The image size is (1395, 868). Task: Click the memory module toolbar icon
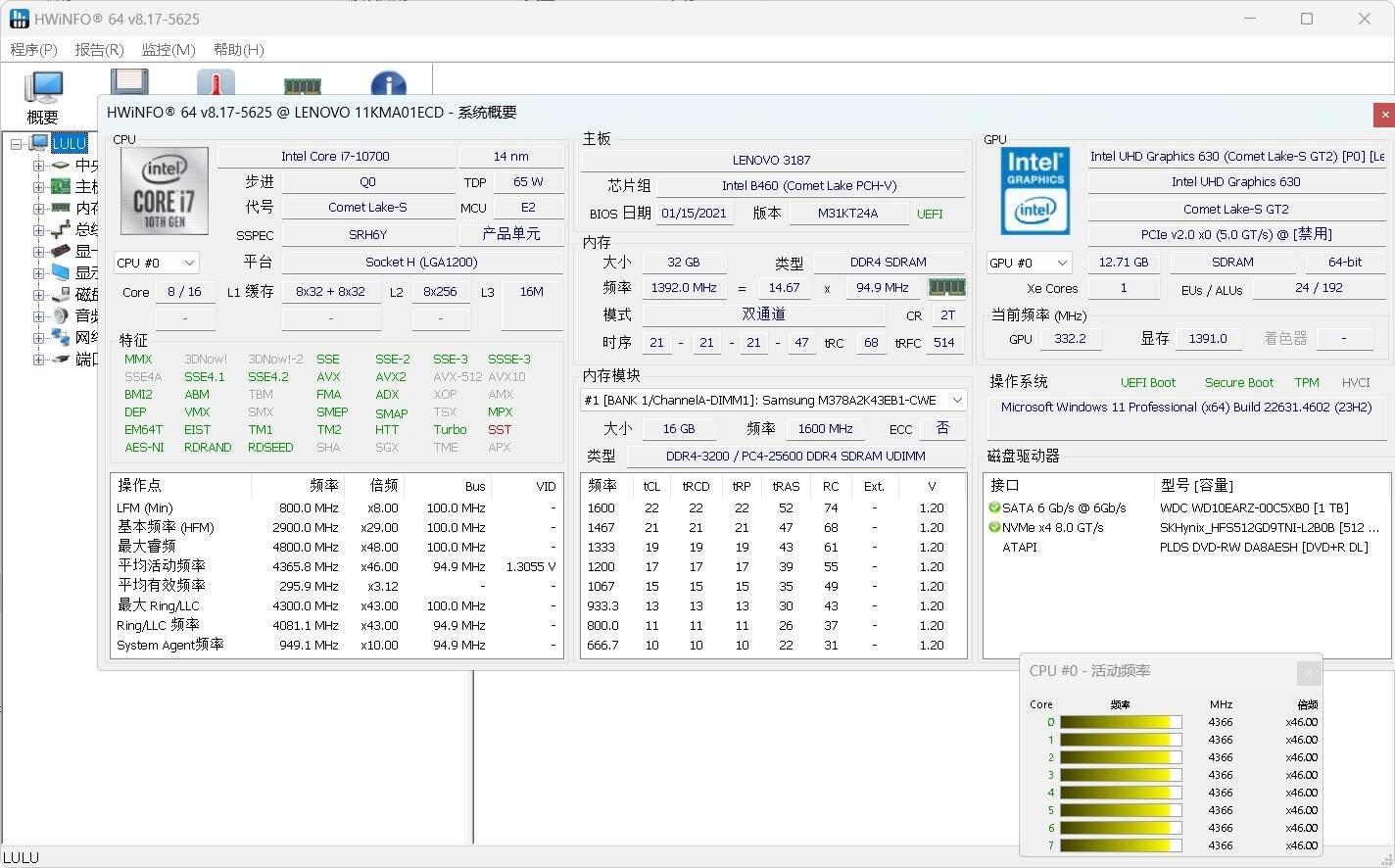[x=303, y=86]
